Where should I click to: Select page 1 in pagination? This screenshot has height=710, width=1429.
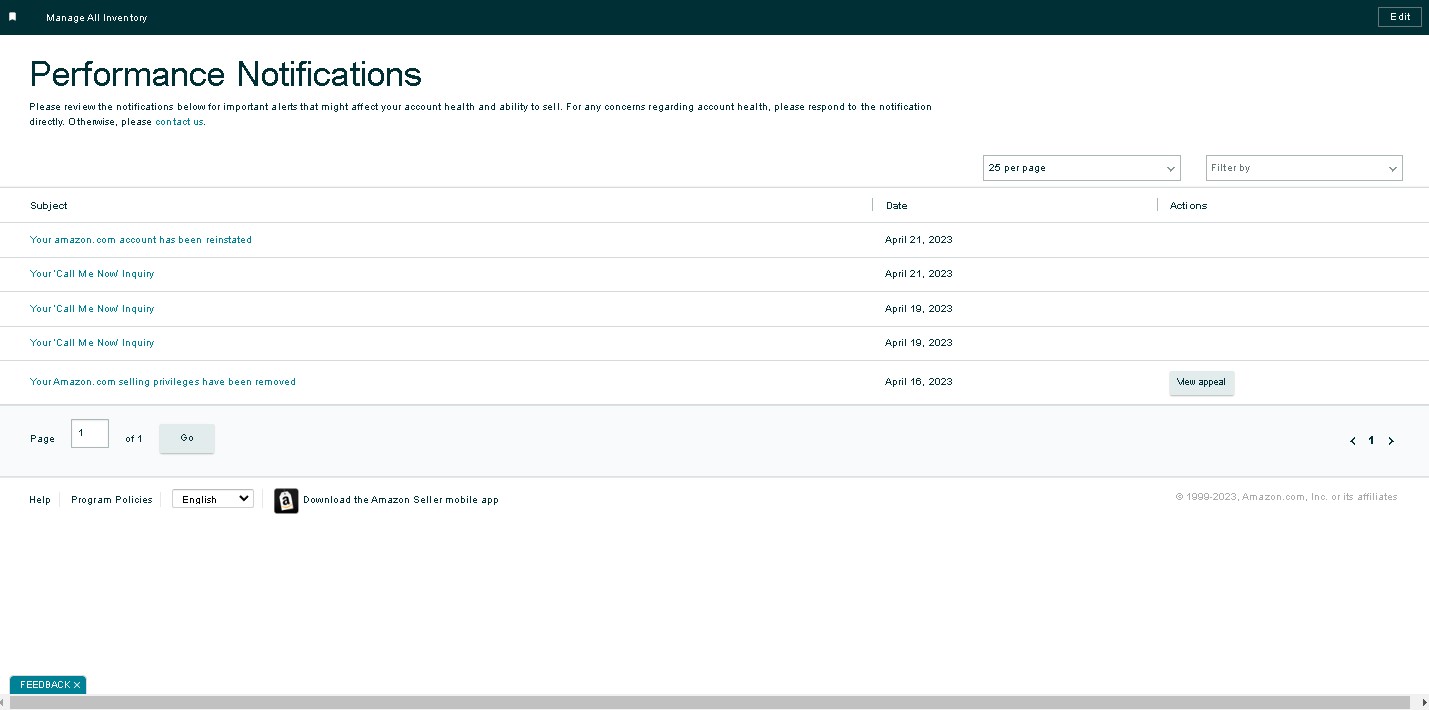pyautogui.click(x=1371, y=440)
